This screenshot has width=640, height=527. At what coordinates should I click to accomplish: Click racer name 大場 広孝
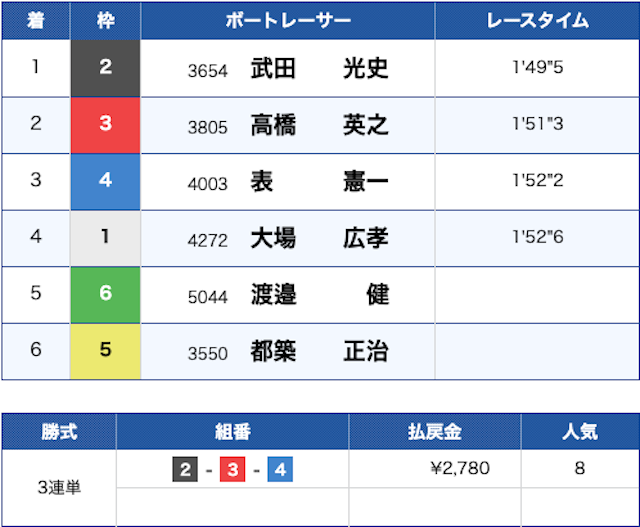319,238
